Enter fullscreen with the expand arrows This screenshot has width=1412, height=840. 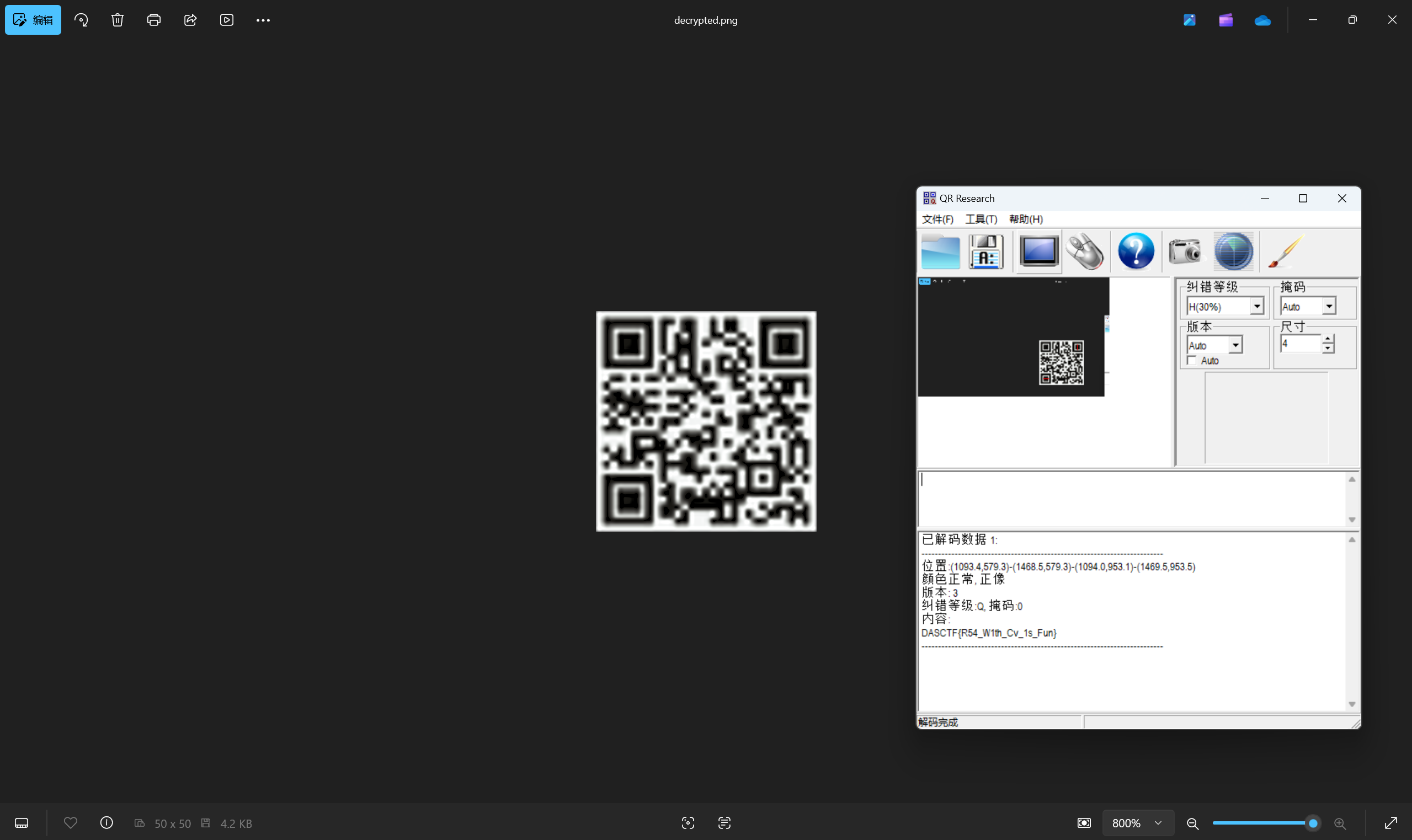click(x=1390, y=822)
